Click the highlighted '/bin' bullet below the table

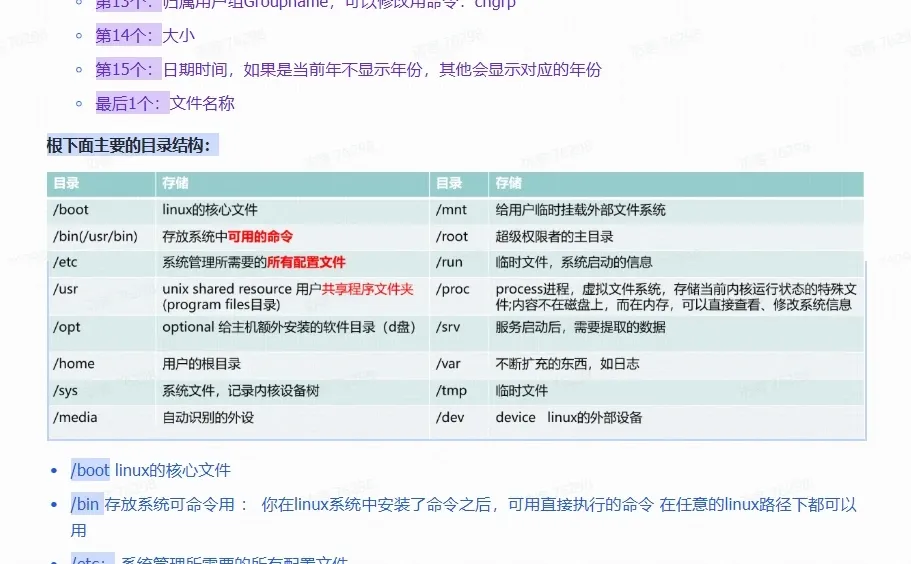[87, 504]
